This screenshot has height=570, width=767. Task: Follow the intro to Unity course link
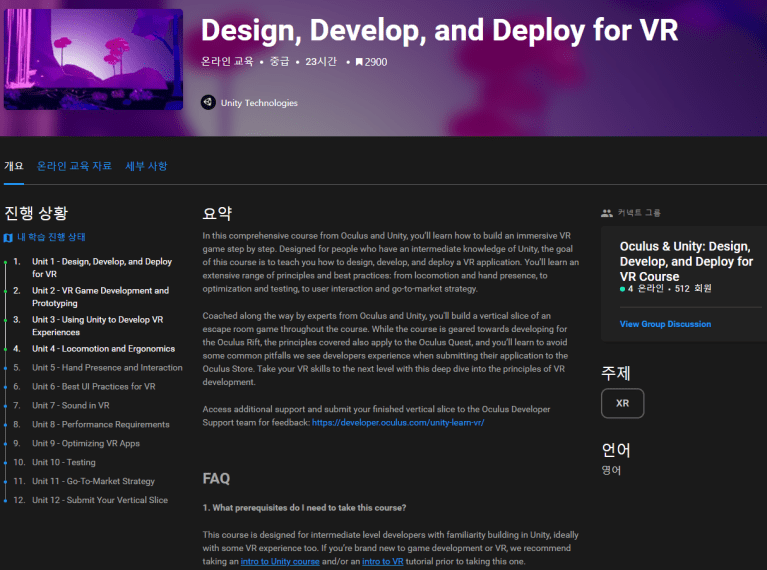280,562
